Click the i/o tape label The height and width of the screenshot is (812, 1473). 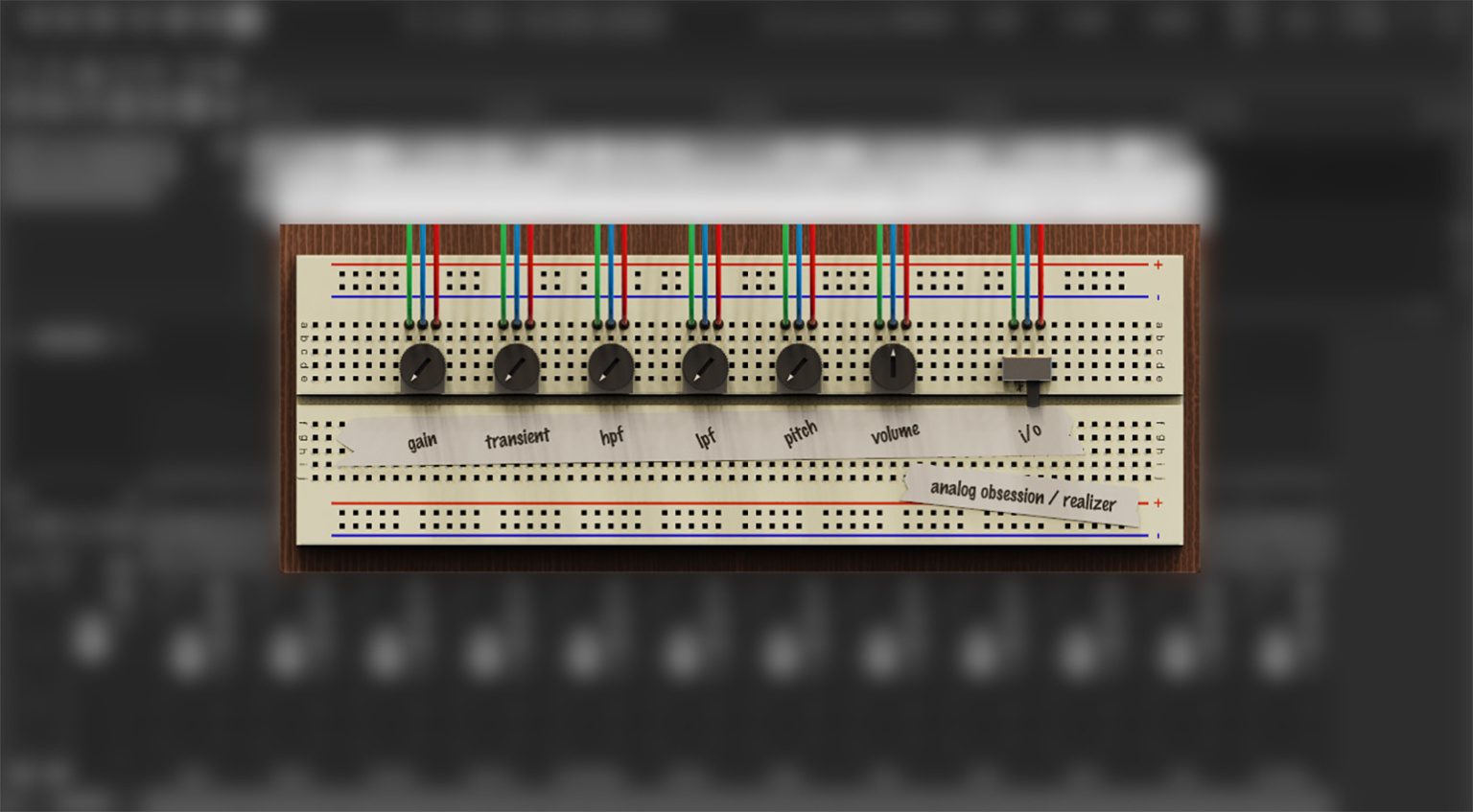tap(1030, 432)
